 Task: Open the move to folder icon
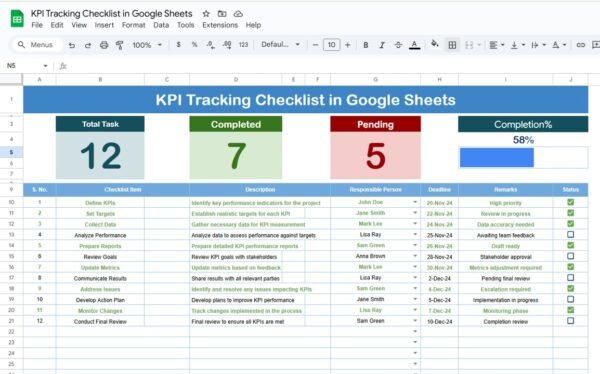pyautogui.click(x=222, y=14)
